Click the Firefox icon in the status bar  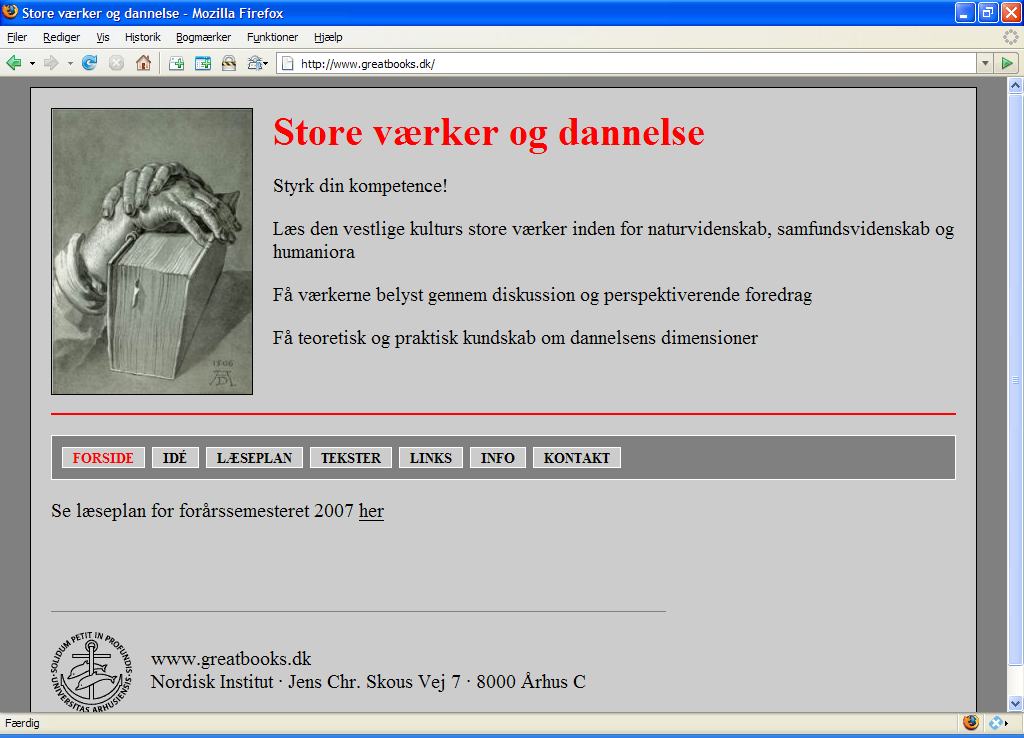coord(971,722)
